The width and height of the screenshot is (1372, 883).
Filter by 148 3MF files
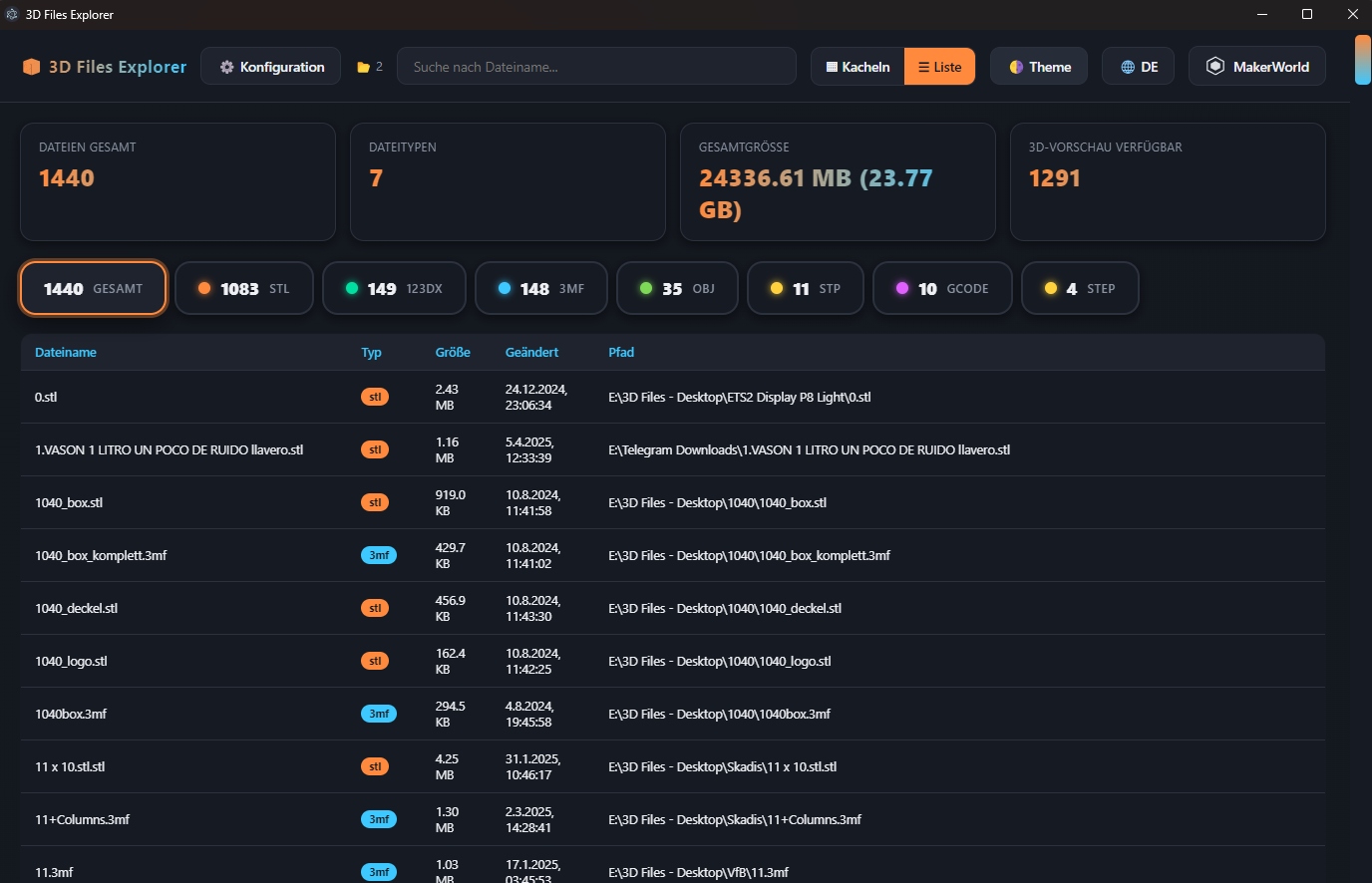(541, 288)
